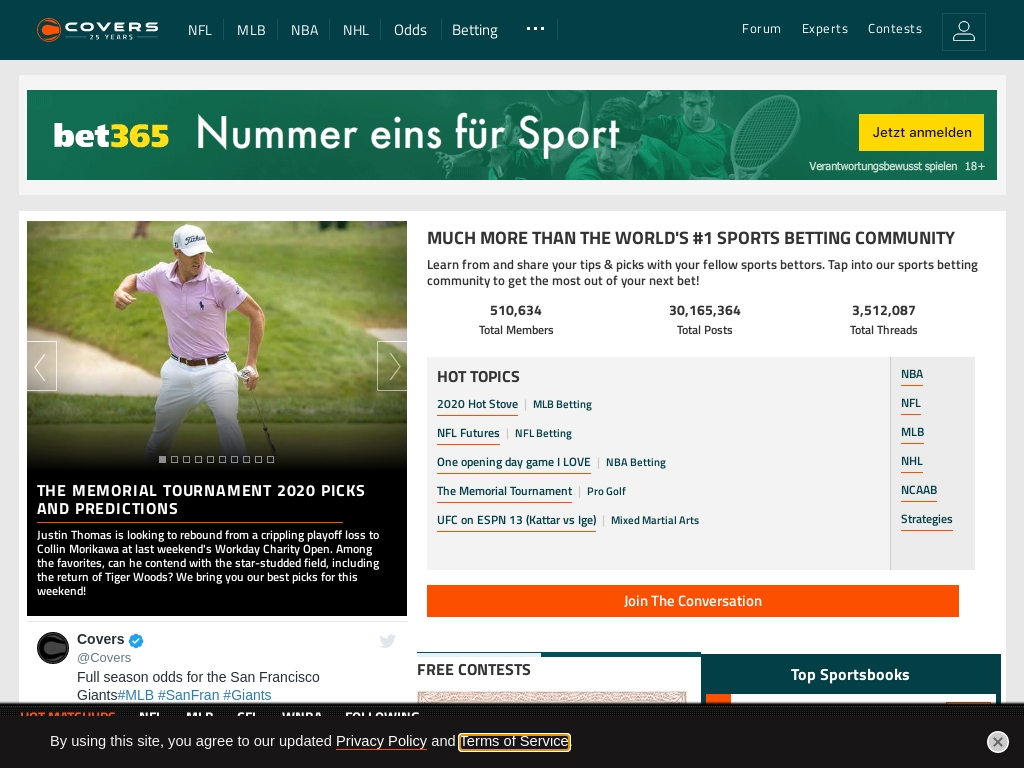Click NHL in hot topics sidebar
Viewport: 1024px width, 768px height.
[x=912, y=461]
